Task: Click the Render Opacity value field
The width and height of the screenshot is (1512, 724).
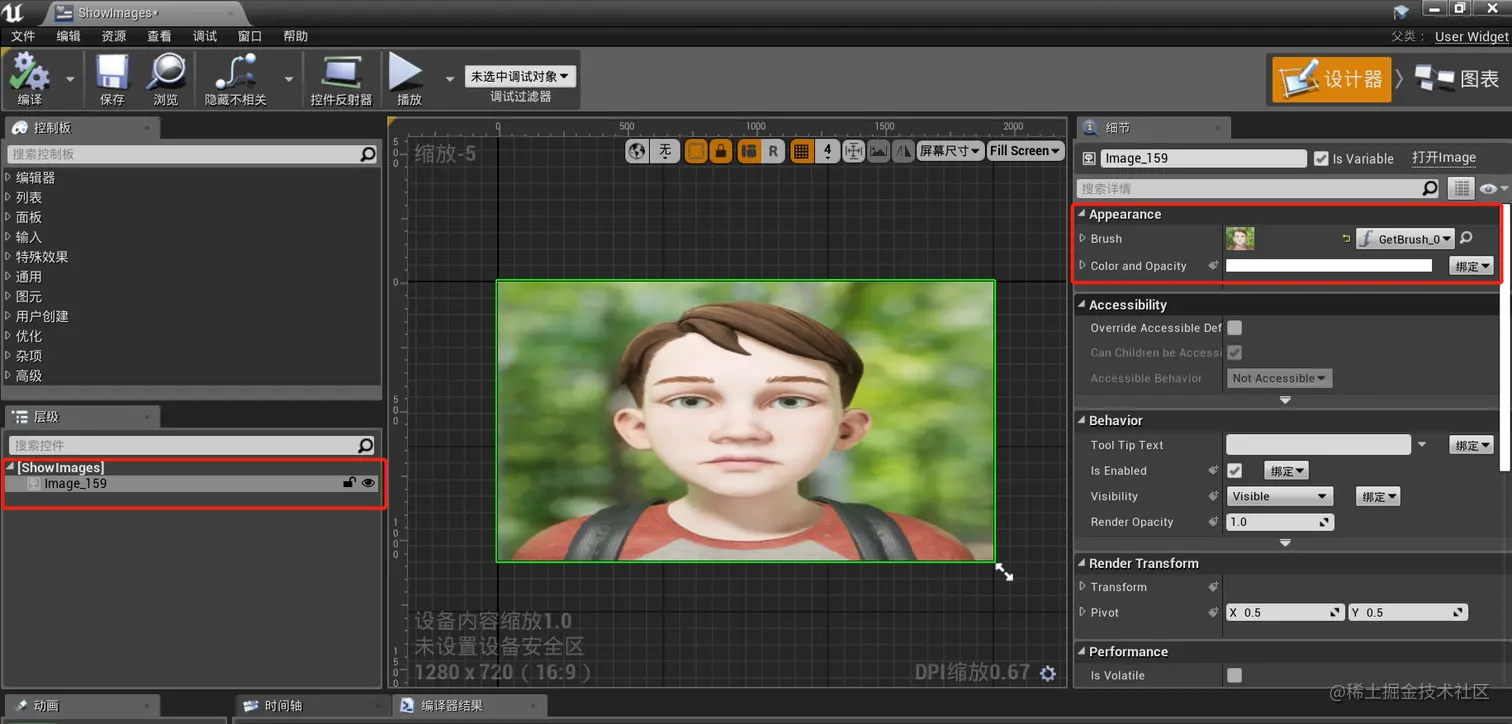Action: pyautogui.click(x=1280, y=522)
